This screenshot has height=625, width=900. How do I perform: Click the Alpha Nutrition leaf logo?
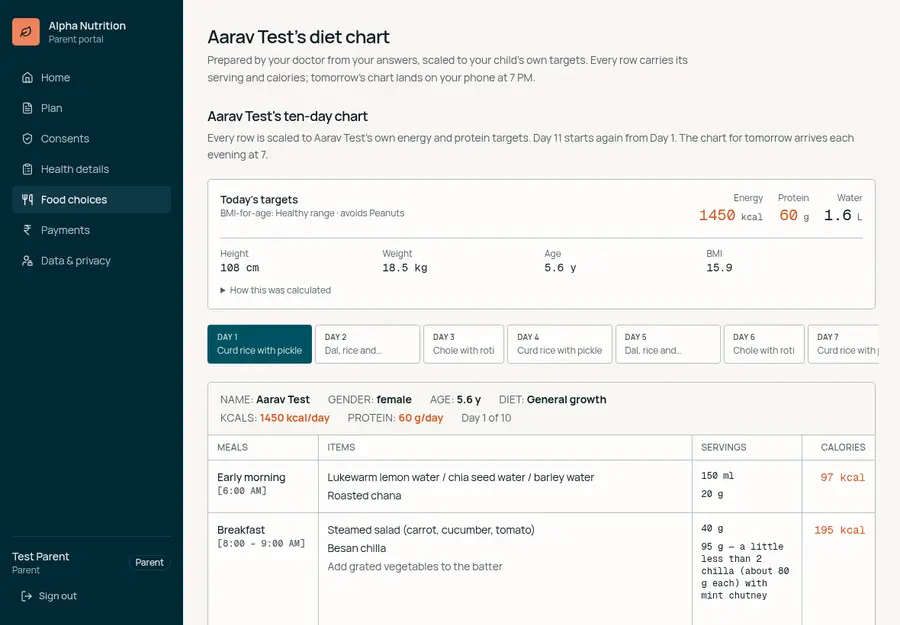[x=26, y=32]
